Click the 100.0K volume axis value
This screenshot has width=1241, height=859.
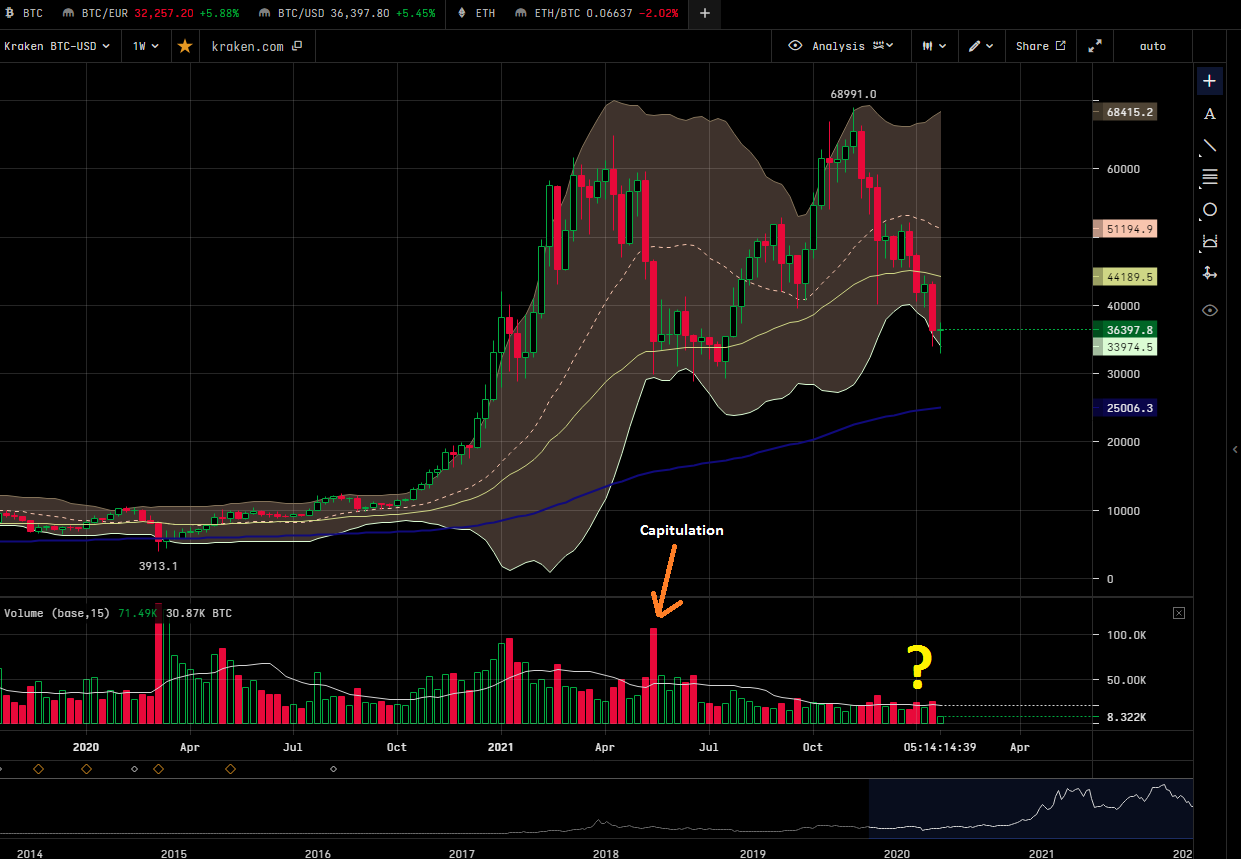pyautogui.click(x=1125, y=635)
